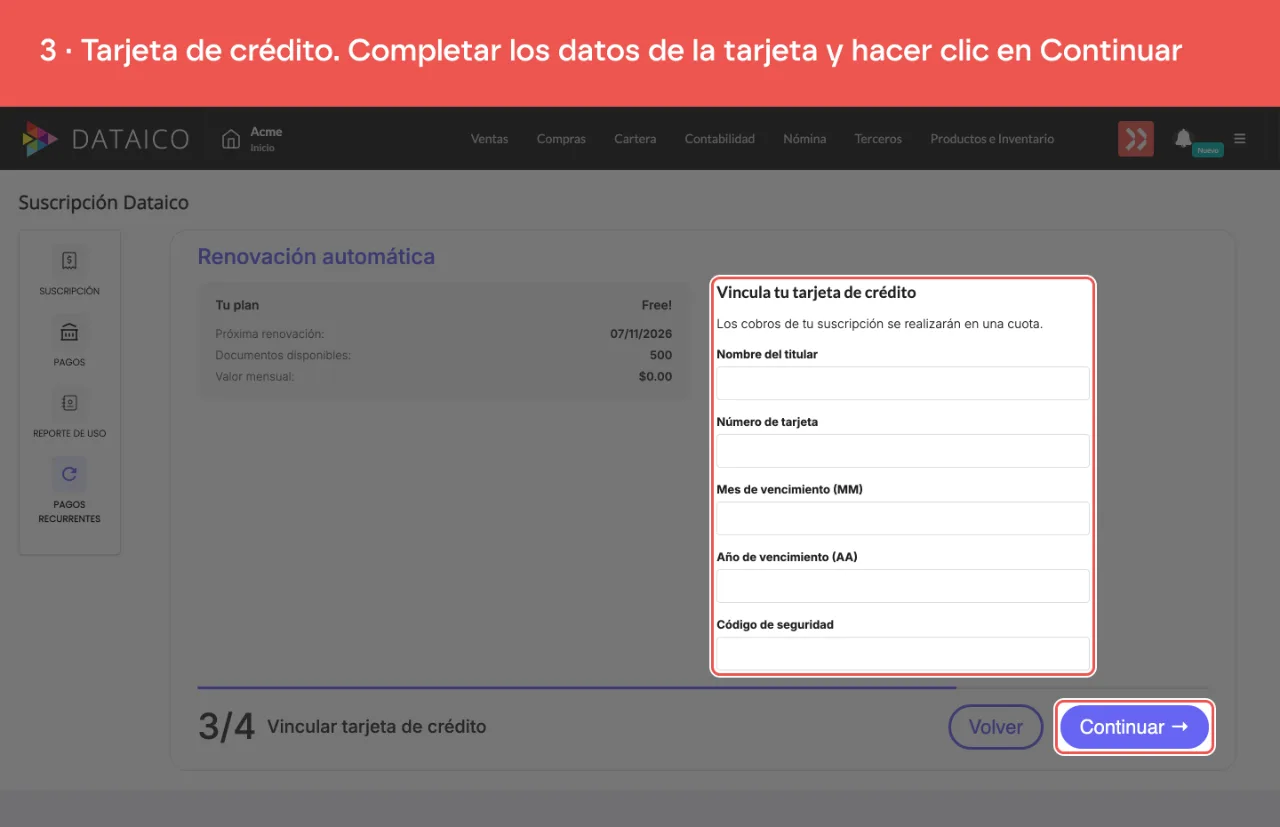Open the Ventas menu

click(489, 139)
